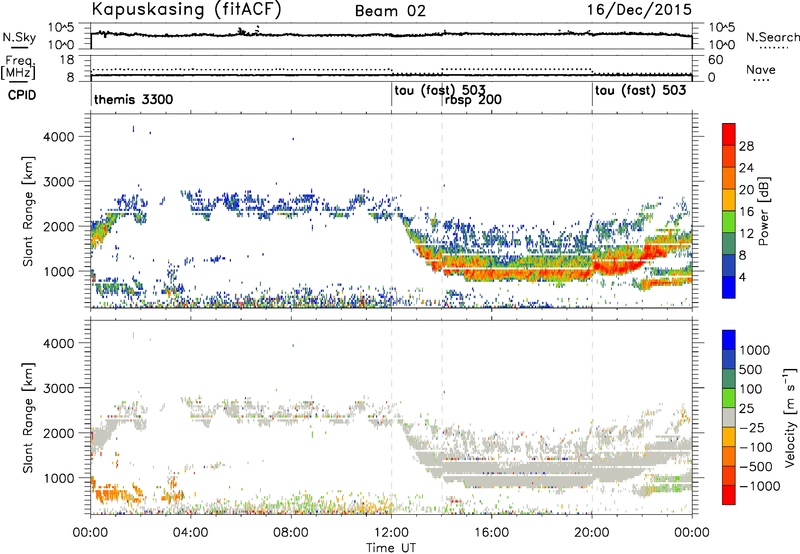Screen dimensions: 800x554
Task: Click the N.Sky legend label
Action: point(19,37)
